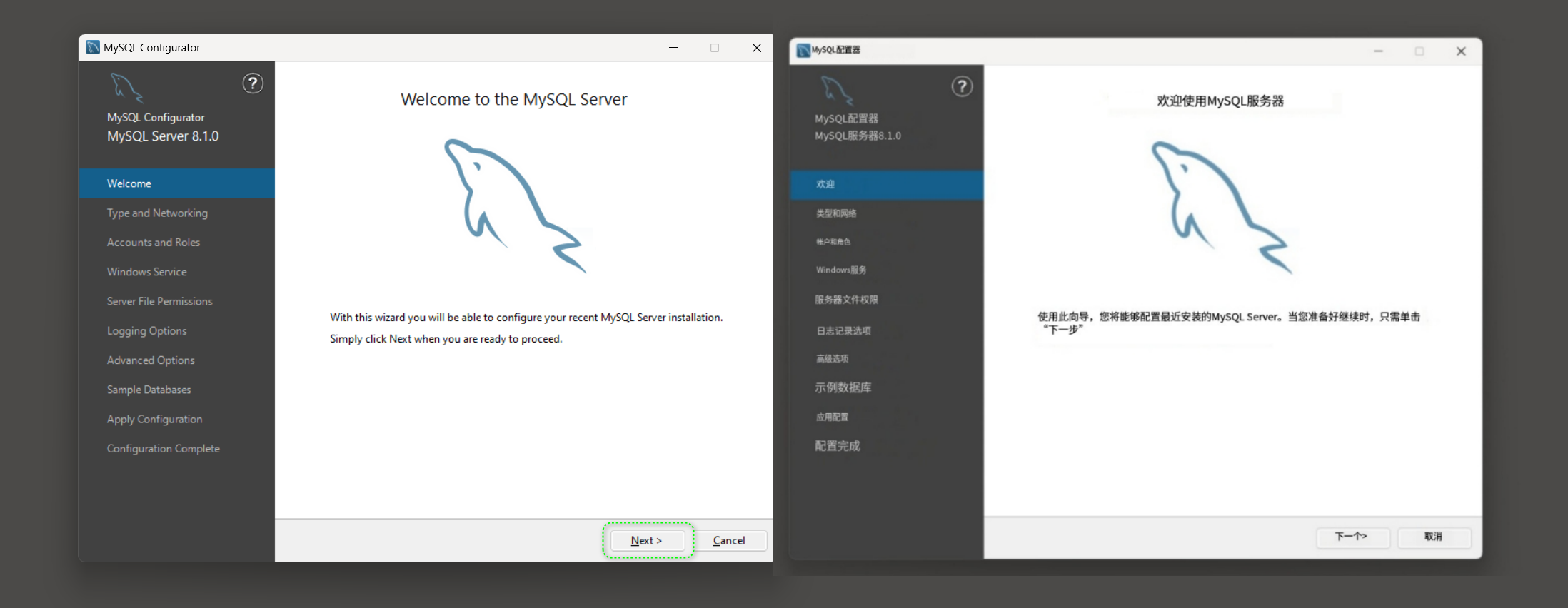Open help in English MySQL Configurator window

click(x=253, y=83)
